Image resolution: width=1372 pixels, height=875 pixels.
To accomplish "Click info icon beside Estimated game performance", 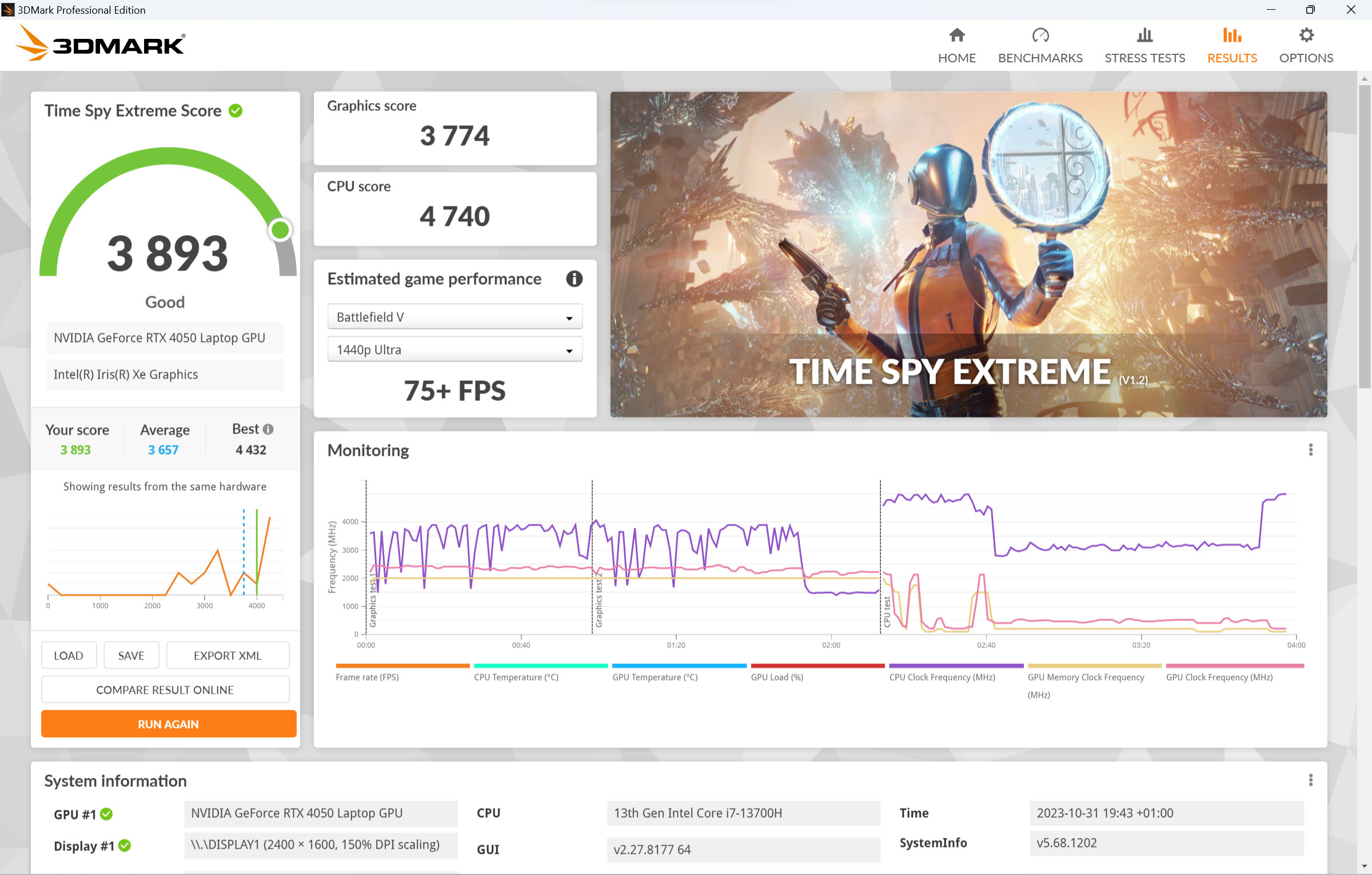I will coord(574,279).
